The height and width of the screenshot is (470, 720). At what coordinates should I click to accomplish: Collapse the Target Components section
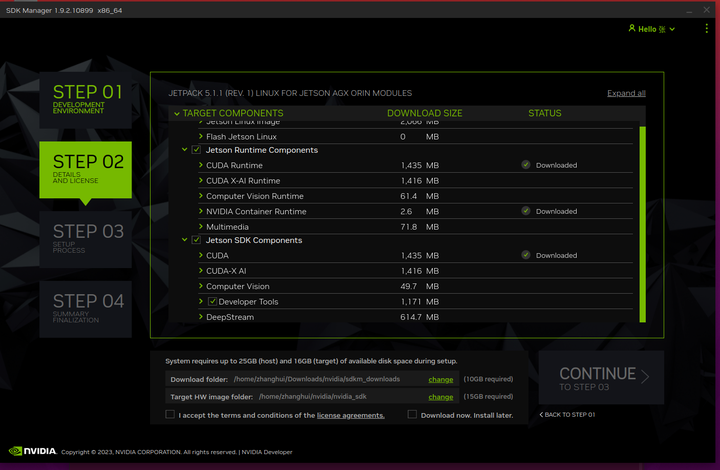click(x=177, y=113)
